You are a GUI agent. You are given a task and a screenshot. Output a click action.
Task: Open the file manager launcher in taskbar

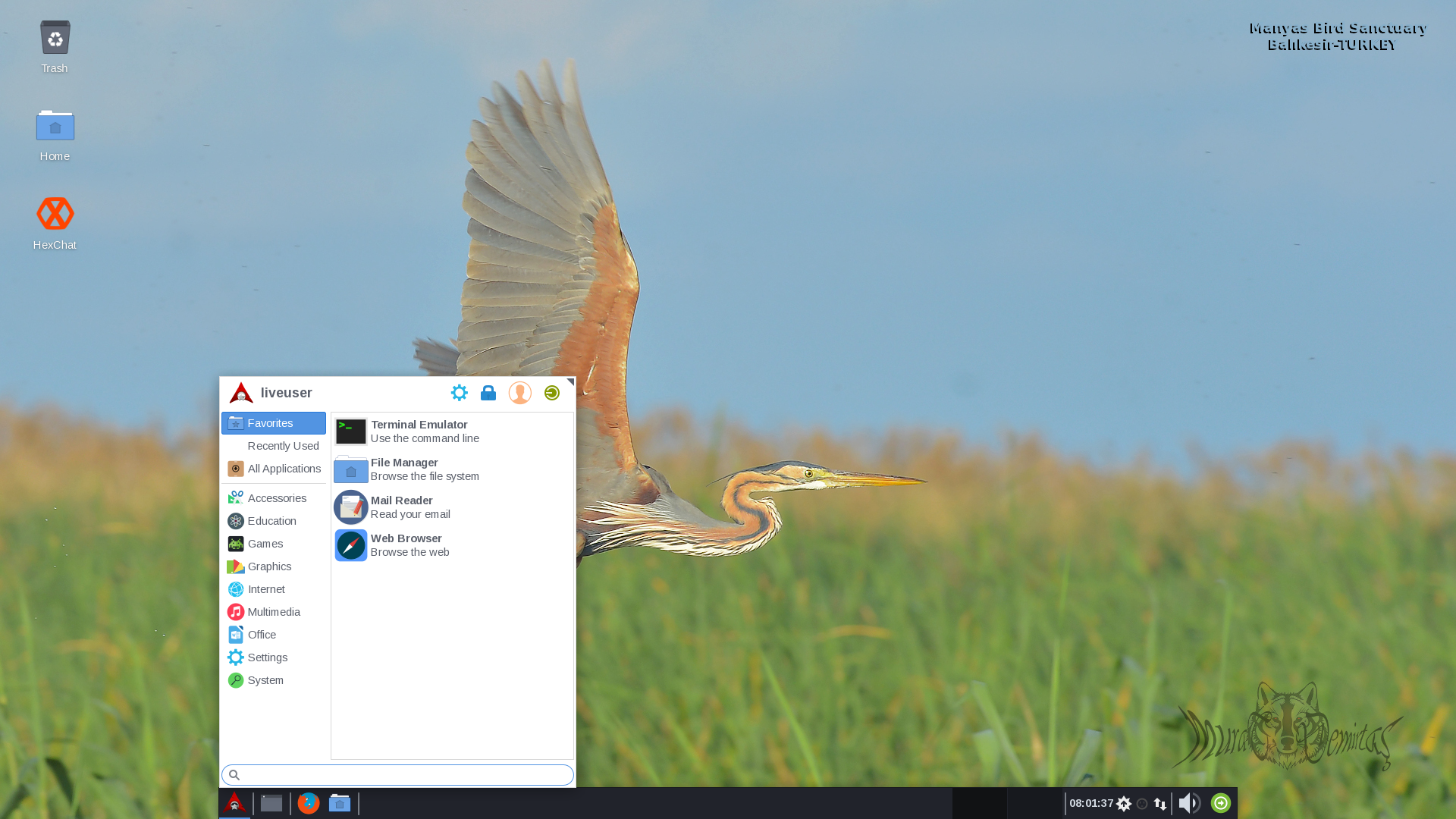(340, 803)
